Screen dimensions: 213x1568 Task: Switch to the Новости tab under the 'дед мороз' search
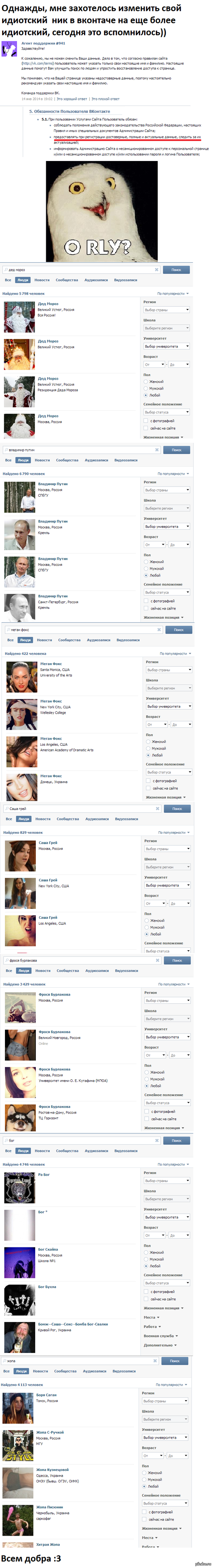pos(42,280)
